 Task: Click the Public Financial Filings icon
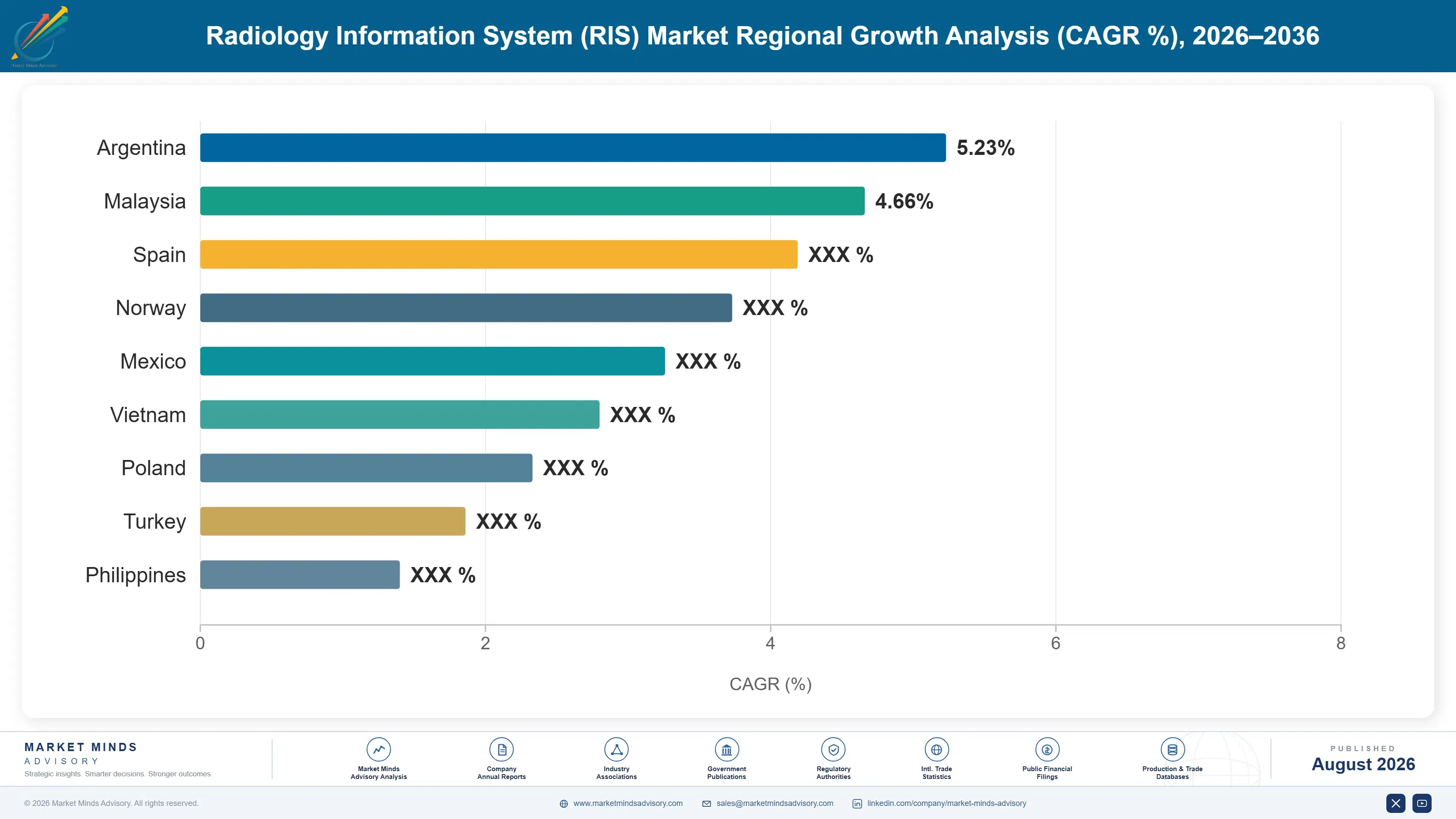click(1047, 749)
